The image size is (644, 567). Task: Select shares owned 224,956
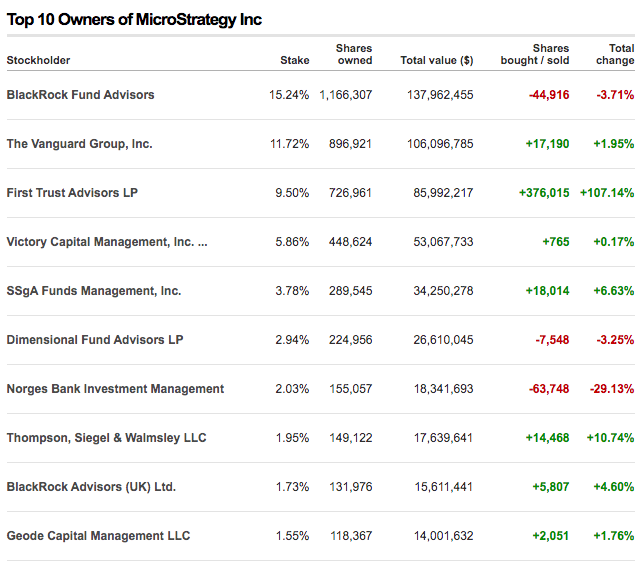pos(350,340)
